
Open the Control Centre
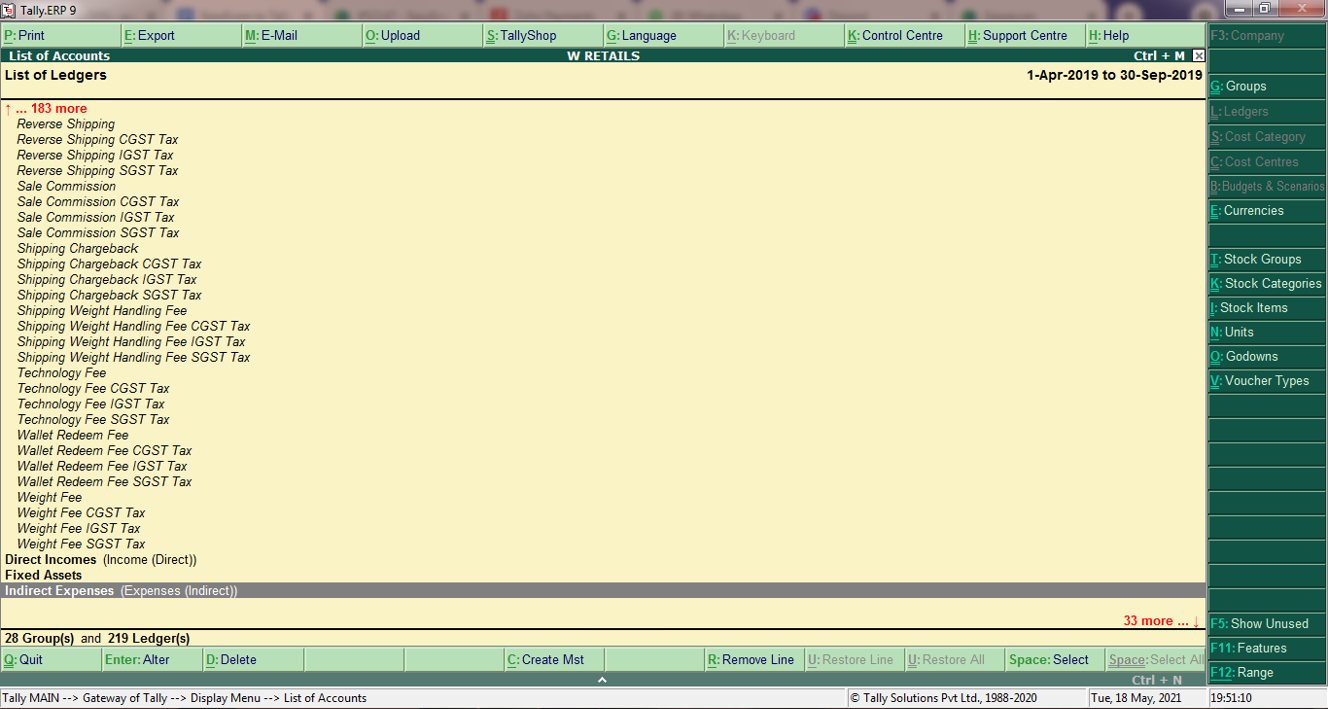click(x=905, y=35)
